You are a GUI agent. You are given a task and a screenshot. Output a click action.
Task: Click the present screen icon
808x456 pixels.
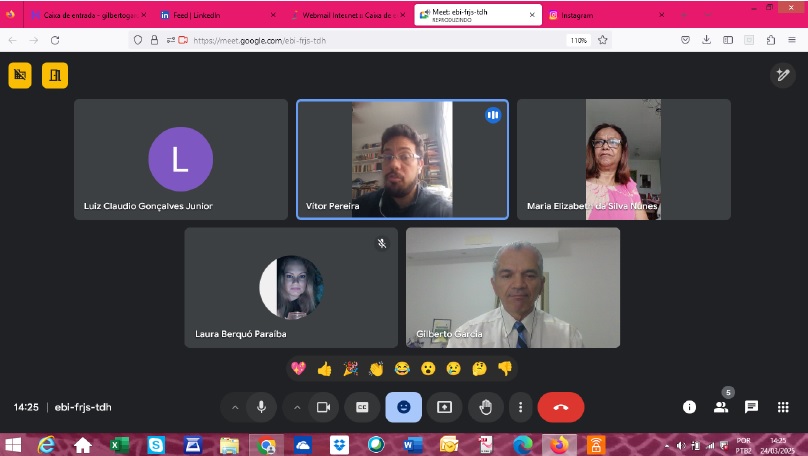click(444, 407)
